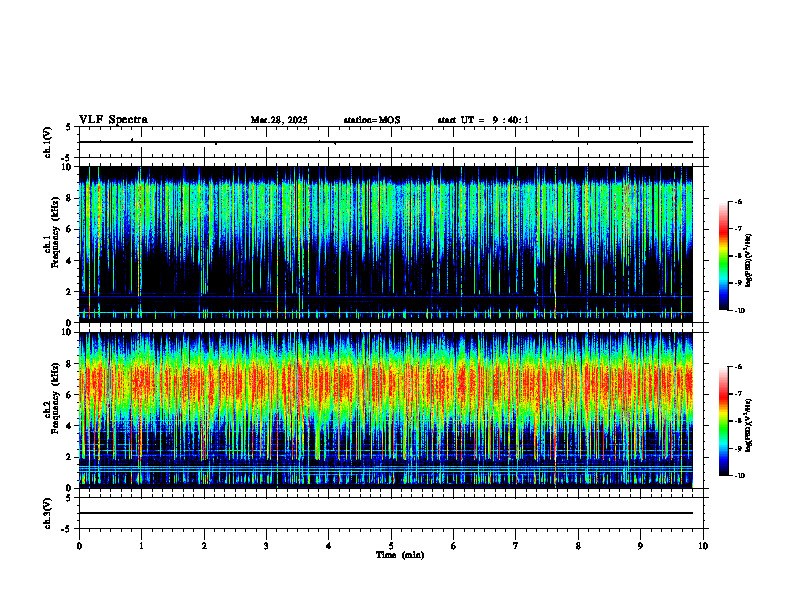The width and height of the screenshot is (792, 612).
Task: Click time-axis tick label "1"
Action: 141,546
